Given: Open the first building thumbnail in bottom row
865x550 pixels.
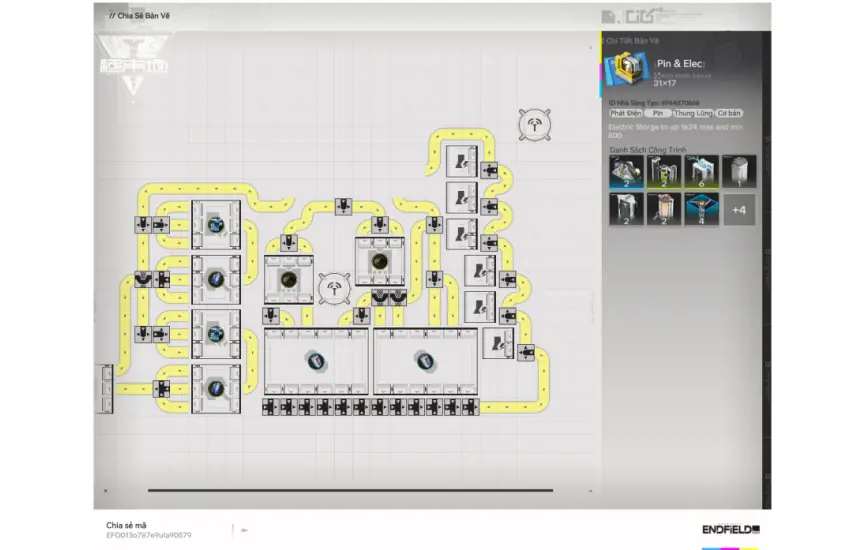Looking at the screenshot, I should pos(626,209).
